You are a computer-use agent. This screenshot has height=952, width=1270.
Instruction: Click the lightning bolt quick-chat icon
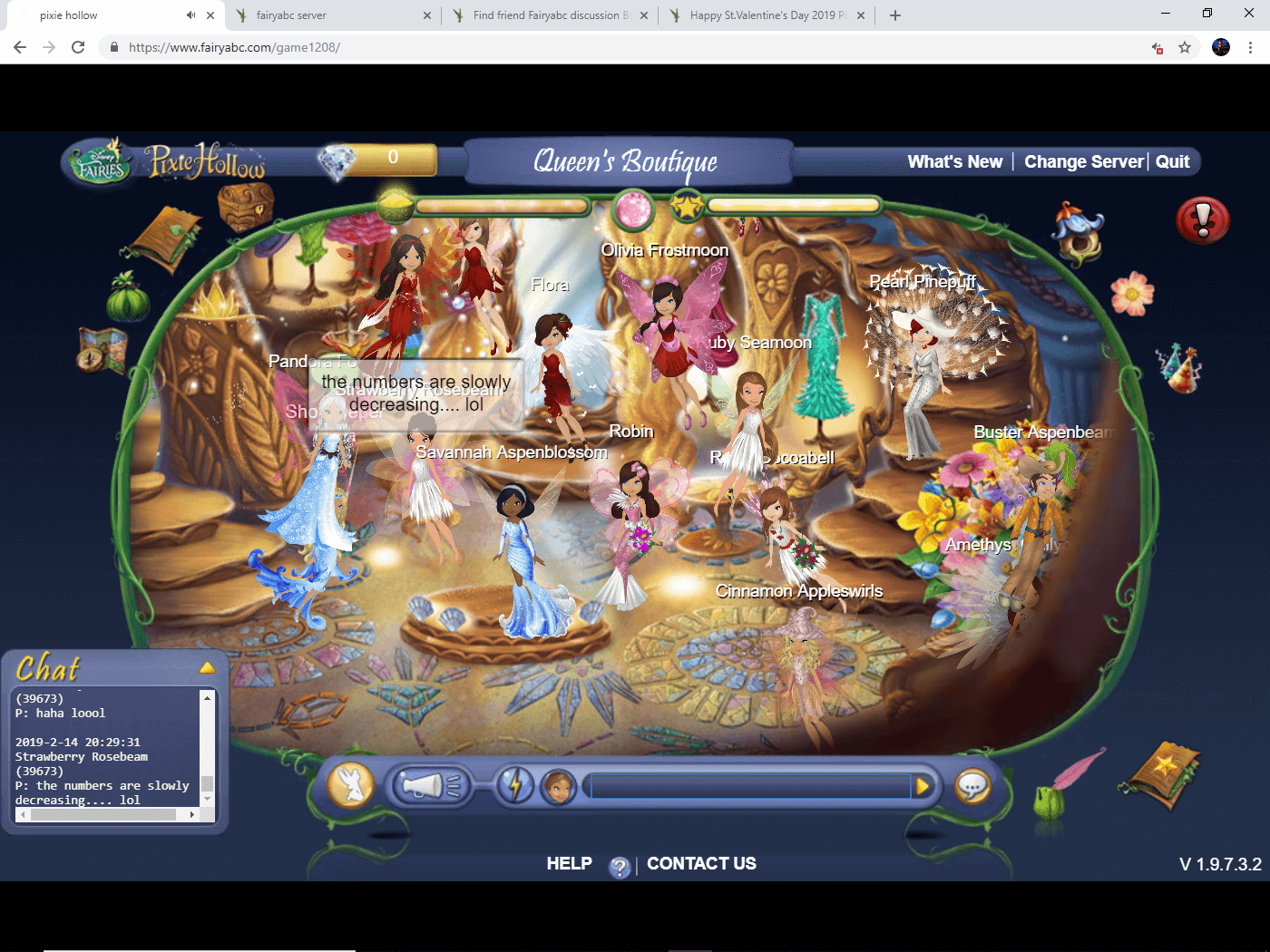(x=515, y=785)
